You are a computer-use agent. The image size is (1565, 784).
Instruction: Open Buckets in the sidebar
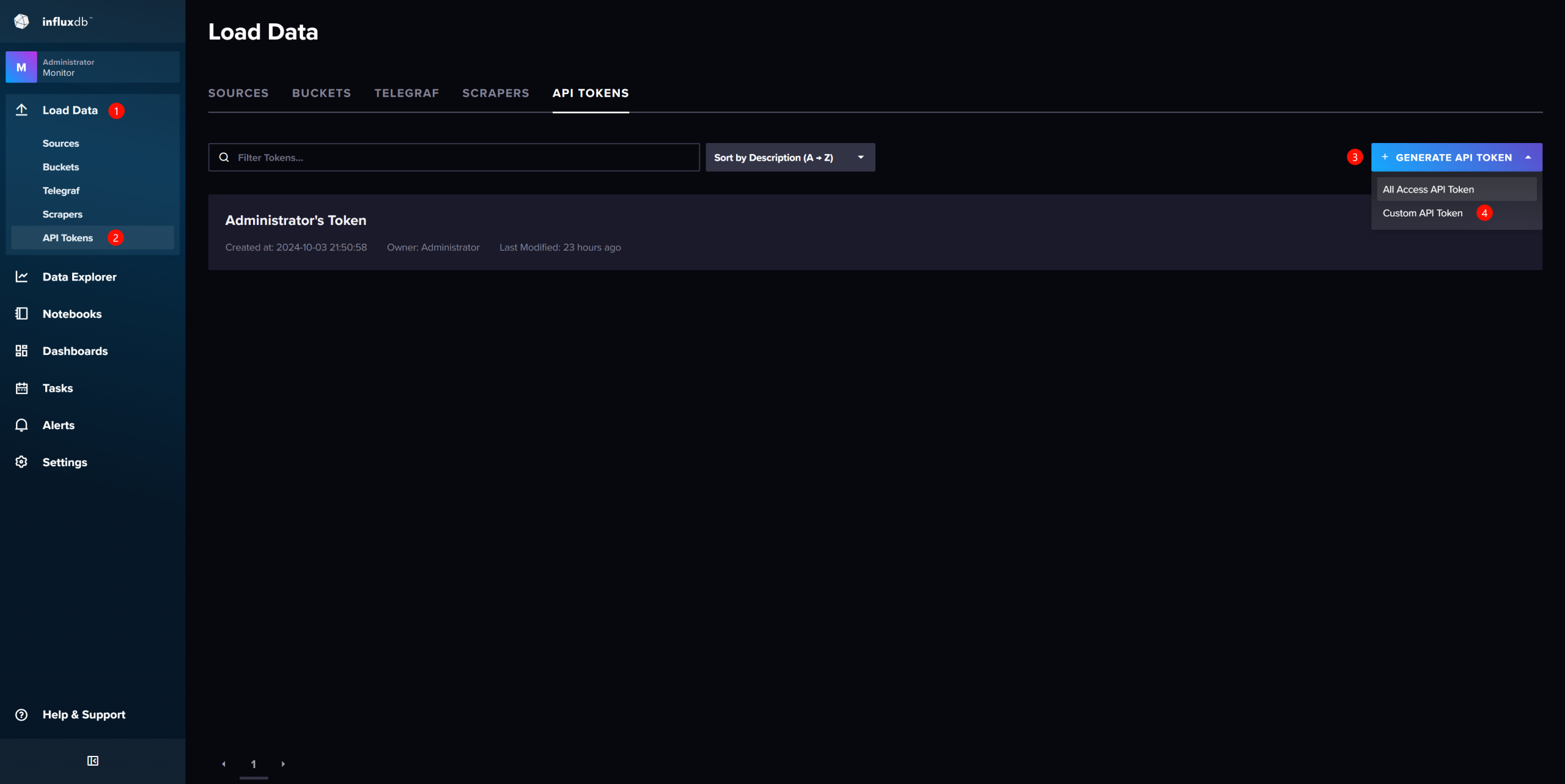click(61, 167)
